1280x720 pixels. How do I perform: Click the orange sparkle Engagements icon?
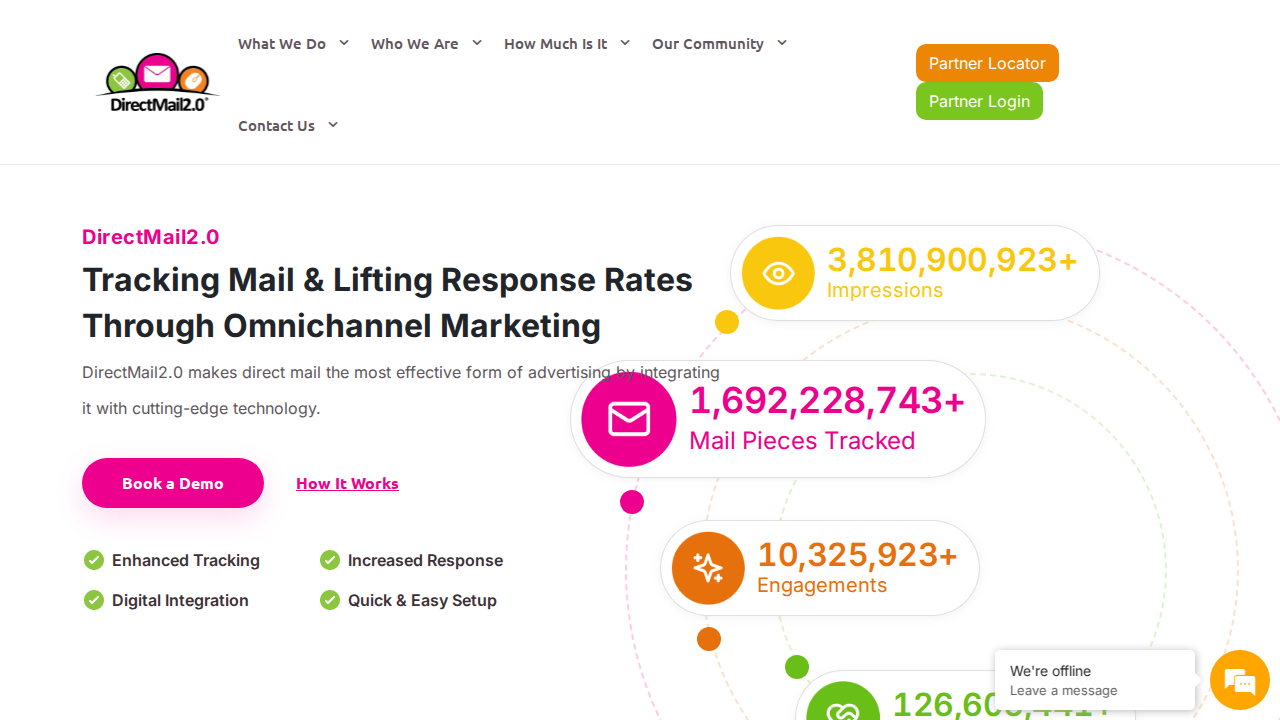coord(708,568)
